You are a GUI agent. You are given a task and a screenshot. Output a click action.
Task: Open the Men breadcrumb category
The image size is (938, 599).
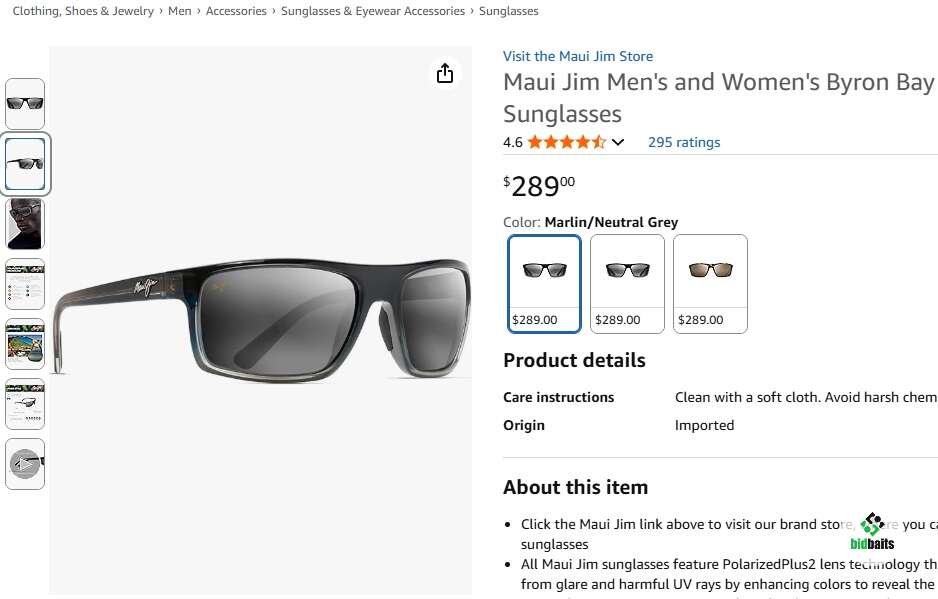(x=180, y=11)
